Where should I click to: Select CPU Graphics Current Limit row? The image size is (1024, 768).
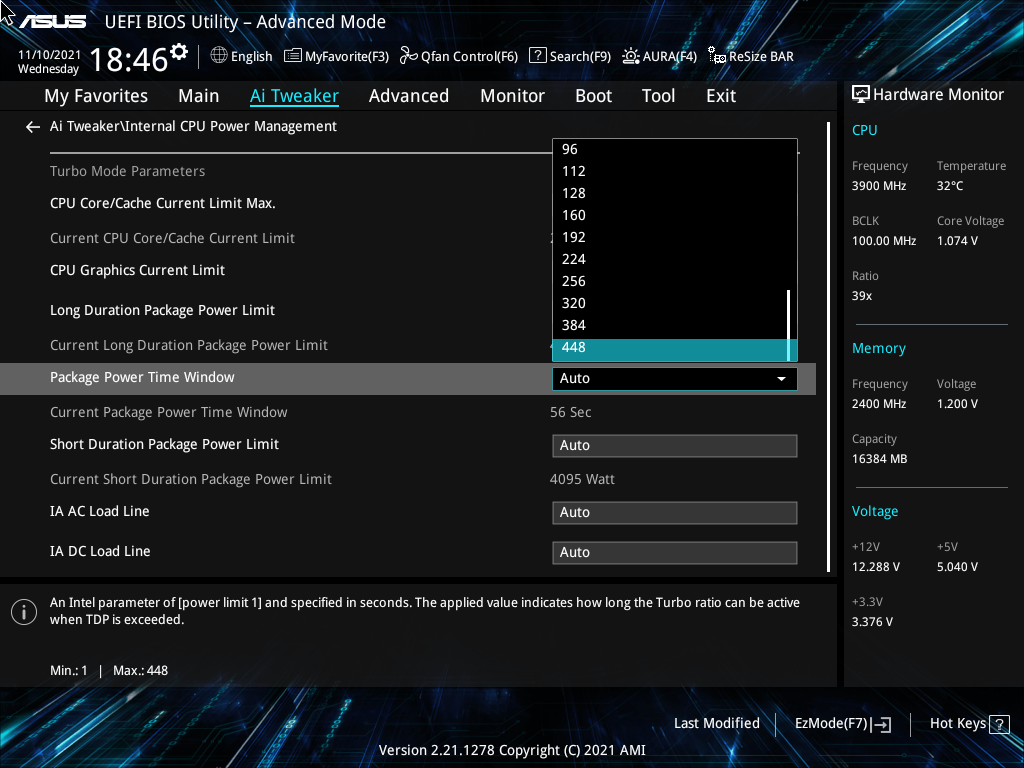coord(137,270)
